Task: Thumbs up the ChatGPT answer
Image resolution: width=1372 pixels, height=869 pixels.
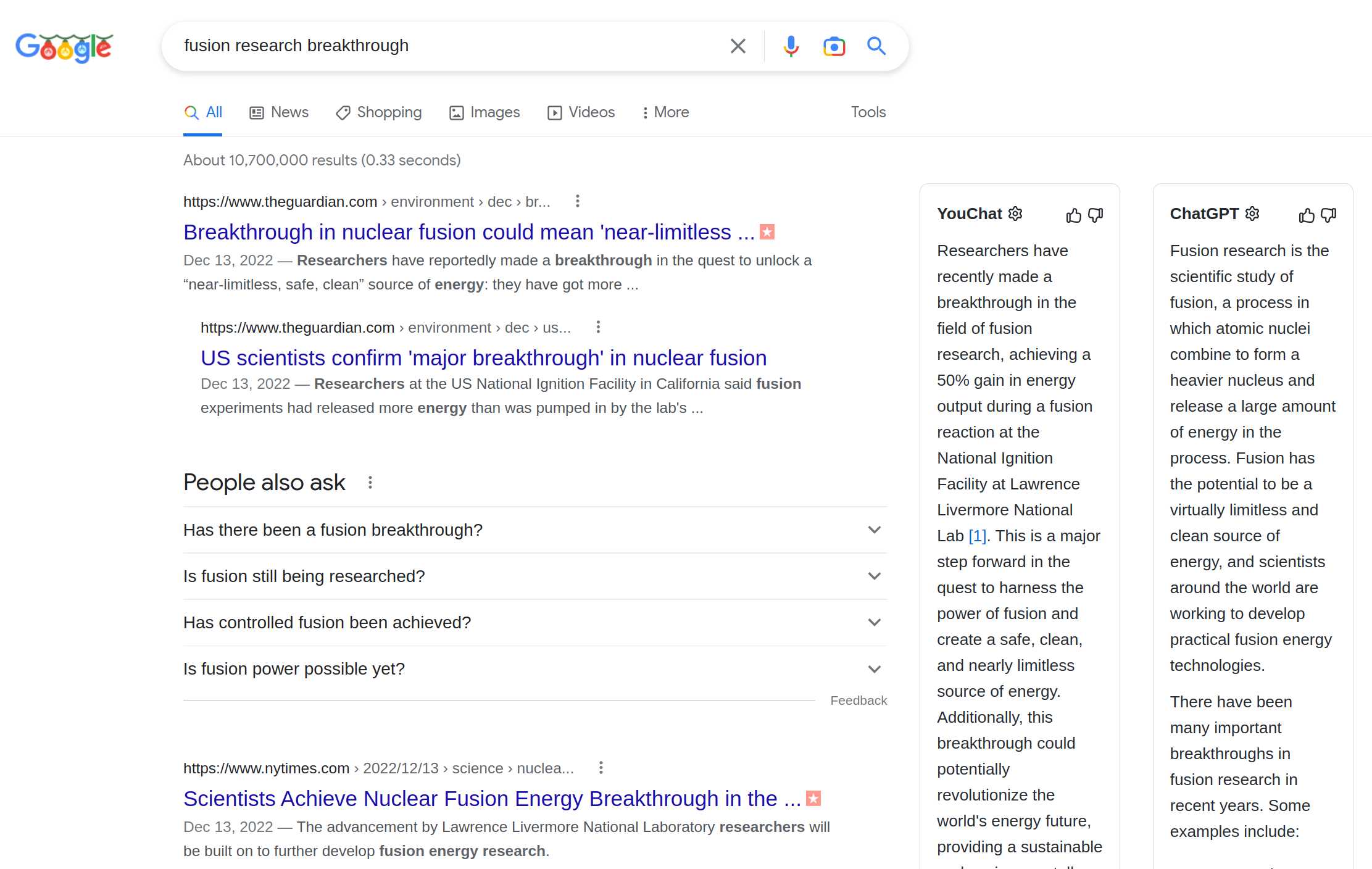Action: [x=1307, y=215]
